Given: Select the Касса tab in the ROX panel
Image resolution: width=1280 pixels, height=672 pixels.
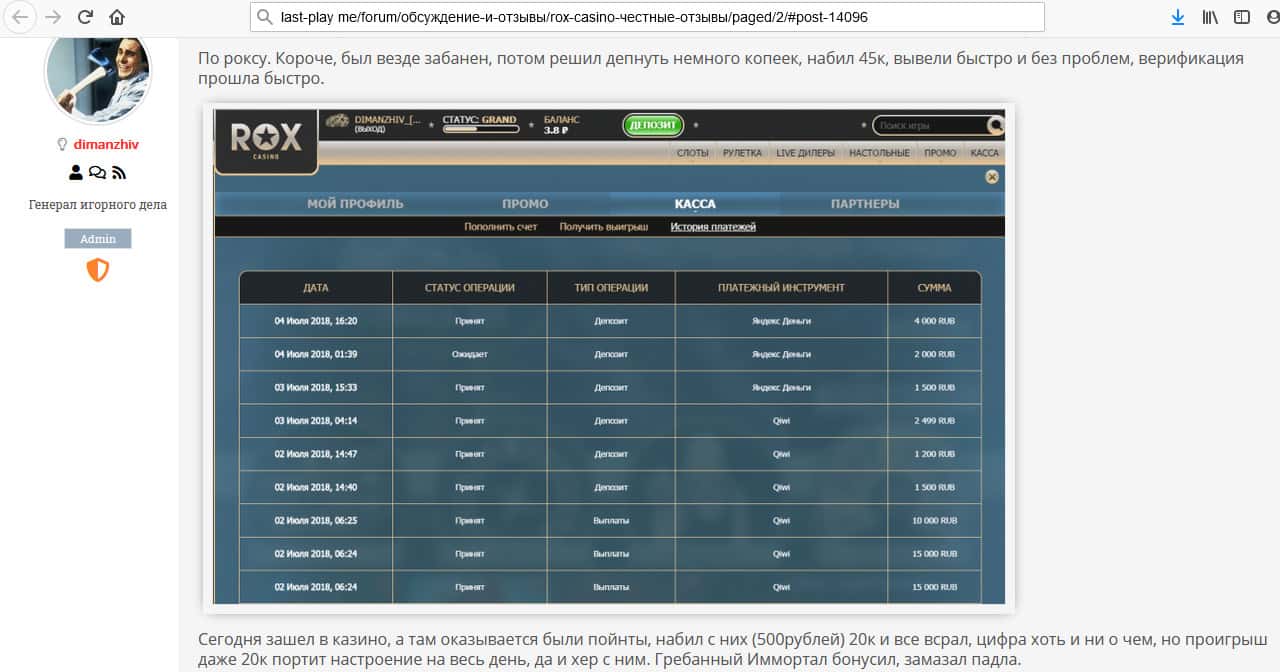Looking at the screenshot, I should (x=695, y=204).
